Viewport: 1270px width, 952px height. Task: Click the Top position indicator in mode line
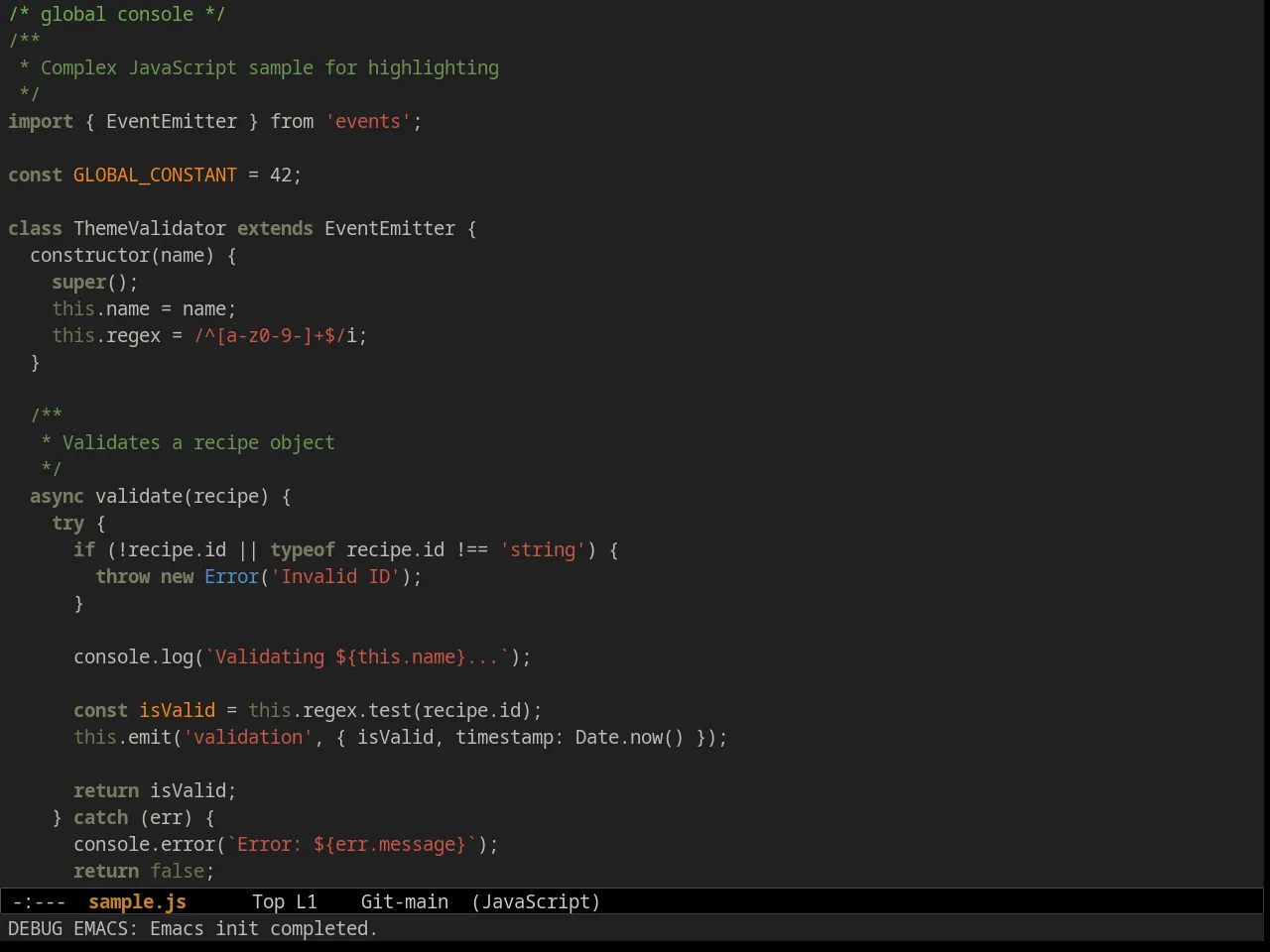pyautogui.click(x=268, y=901)
